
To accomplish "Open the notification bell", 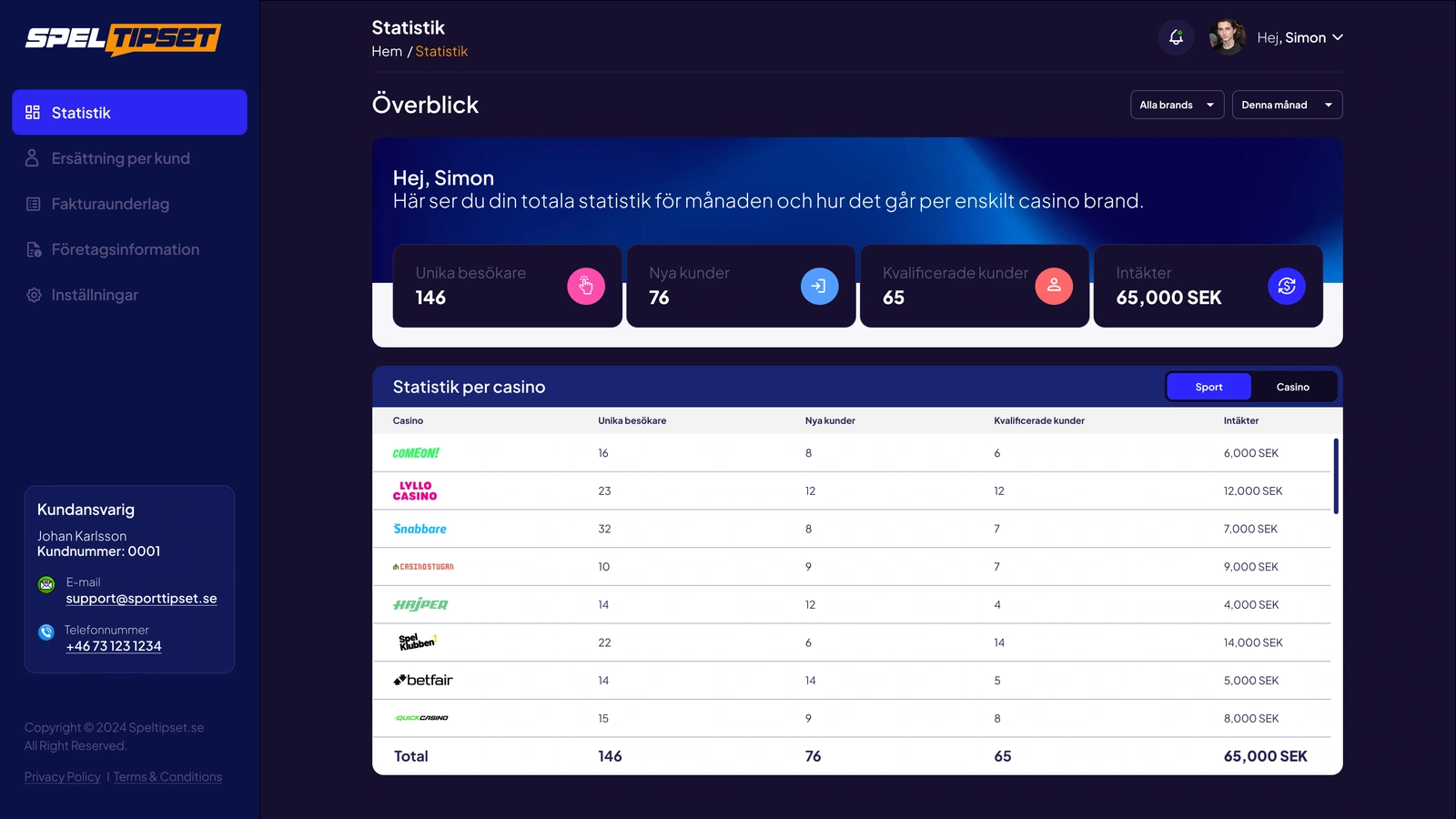I will coord(1176,37).
